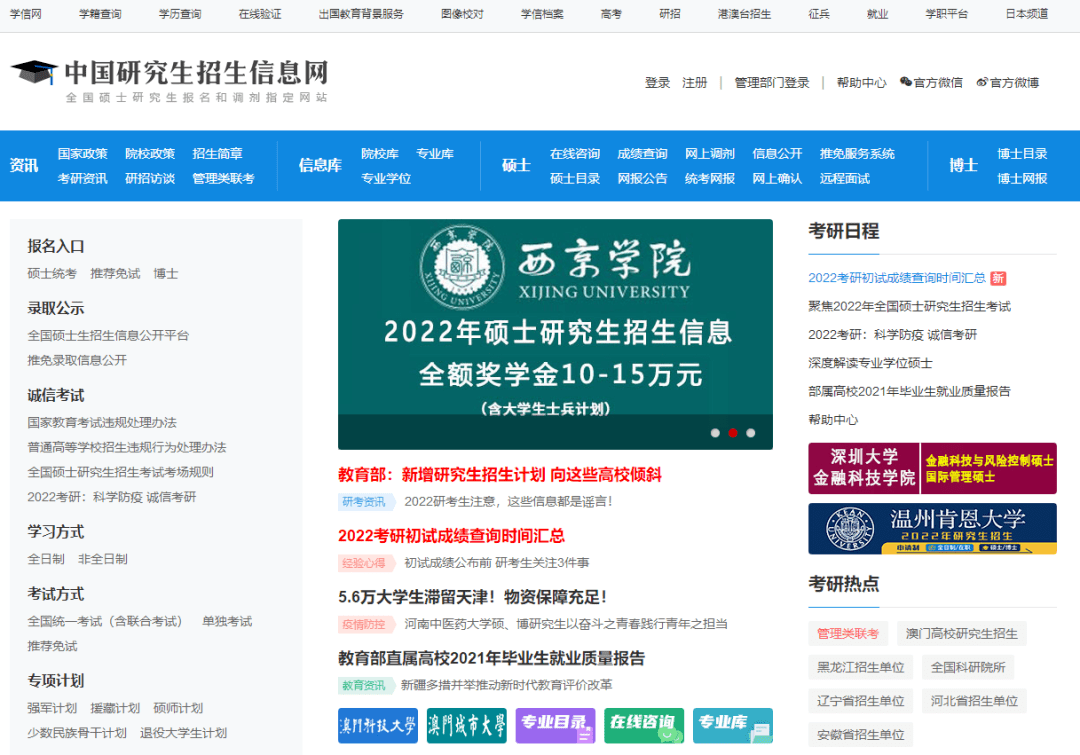Open 管理类联考 in the blue nav
Viewport: 1080px width, 755px height.
[223, 178]
